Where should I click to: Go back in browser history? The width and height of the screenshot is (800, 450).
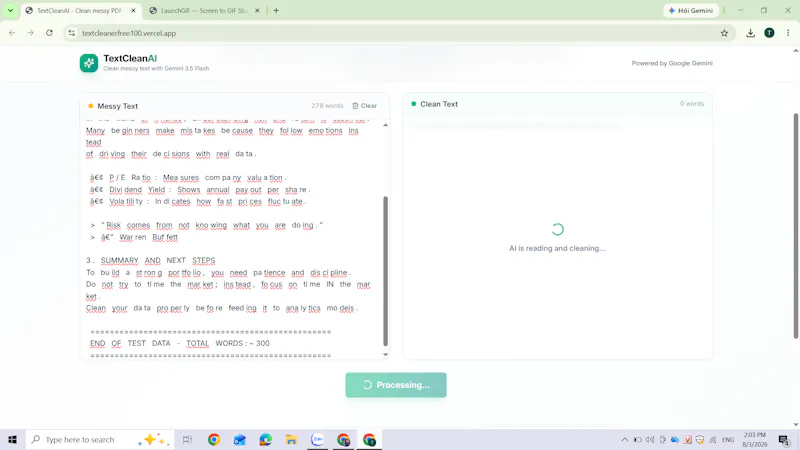12,33
